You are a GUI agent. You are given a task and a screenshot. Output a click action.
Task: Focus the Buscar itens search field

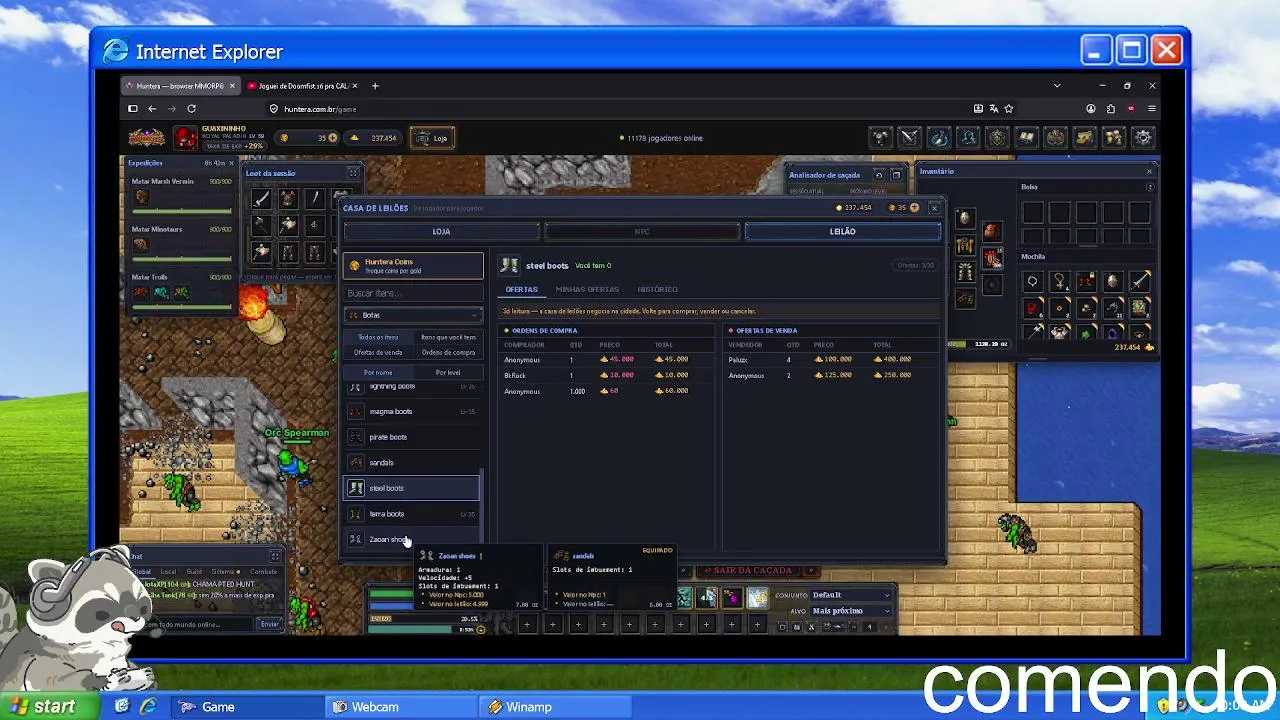(413, 293)
